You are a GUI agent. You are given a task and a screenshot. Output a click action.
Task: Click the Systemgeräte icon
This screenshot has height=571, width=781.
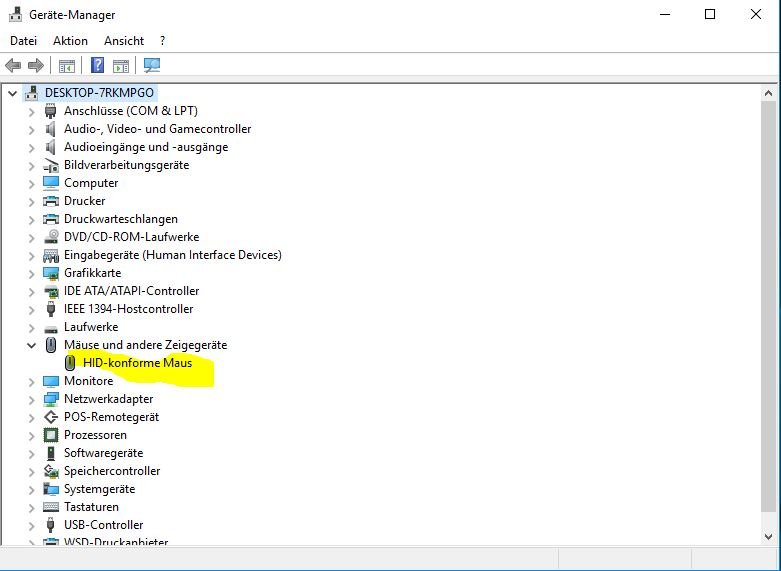[50, 489]
